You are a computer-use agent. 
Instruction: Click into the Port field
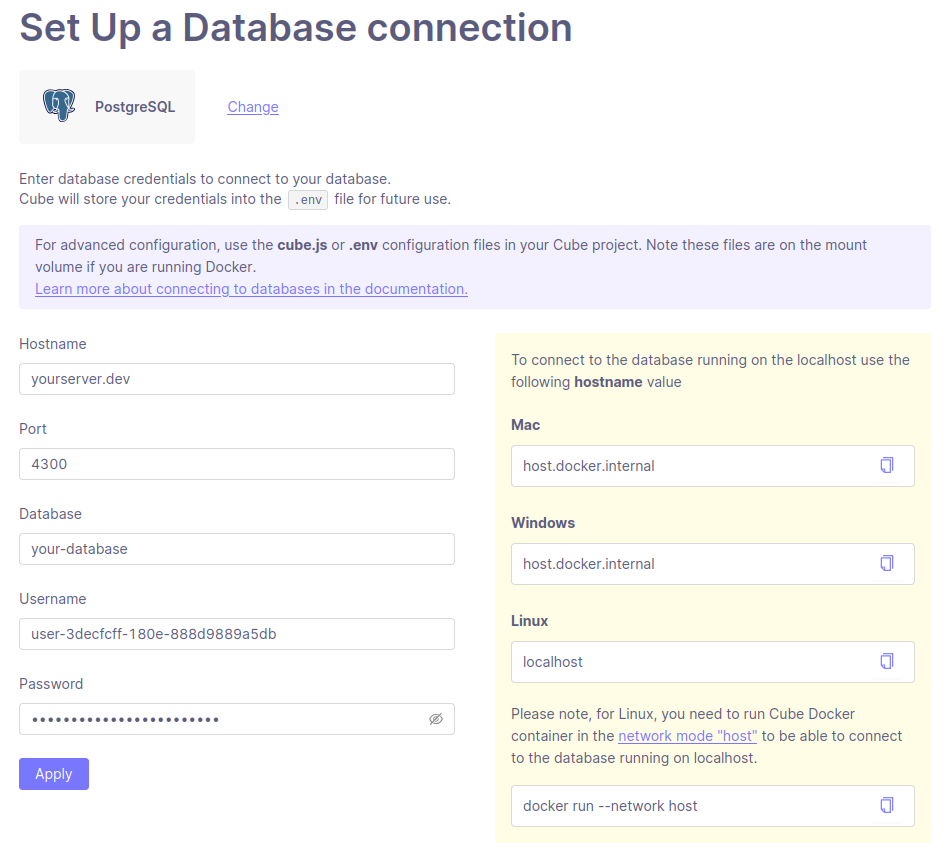coord(236,464)
